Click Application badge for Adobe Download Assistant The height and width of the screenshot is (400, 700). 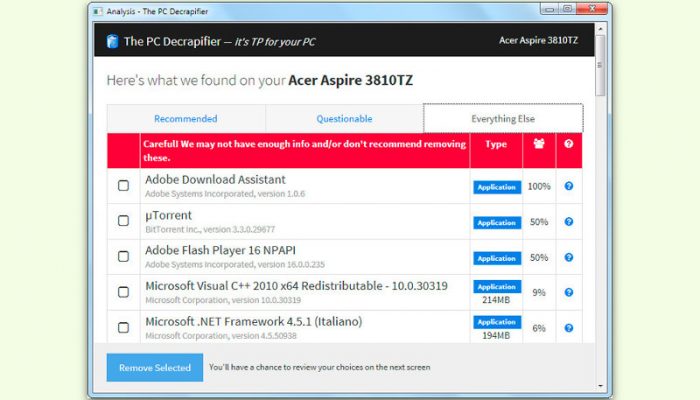[x=497, y=187]
